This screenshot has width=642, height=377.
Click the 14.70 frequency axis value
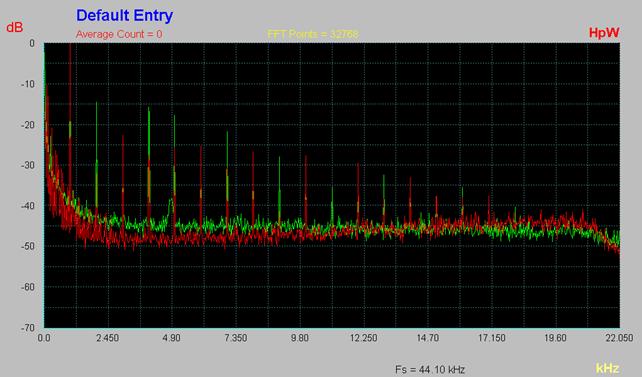click(427, 338)
